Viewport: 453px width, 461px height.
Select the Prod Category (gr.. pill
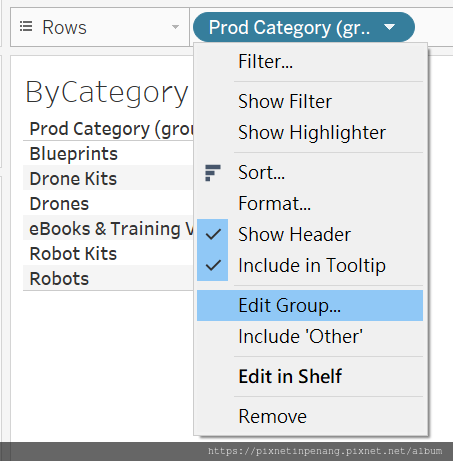click(x=304, y=27)
